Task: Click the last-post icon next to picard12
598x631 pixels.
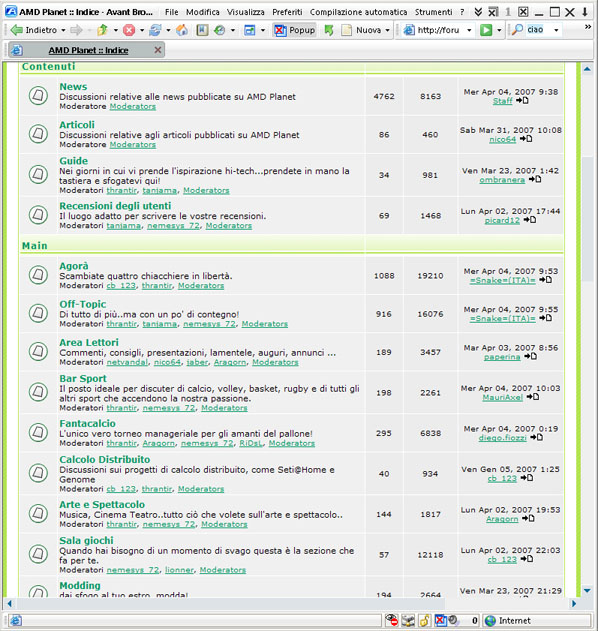Action: tap(530, 219)
